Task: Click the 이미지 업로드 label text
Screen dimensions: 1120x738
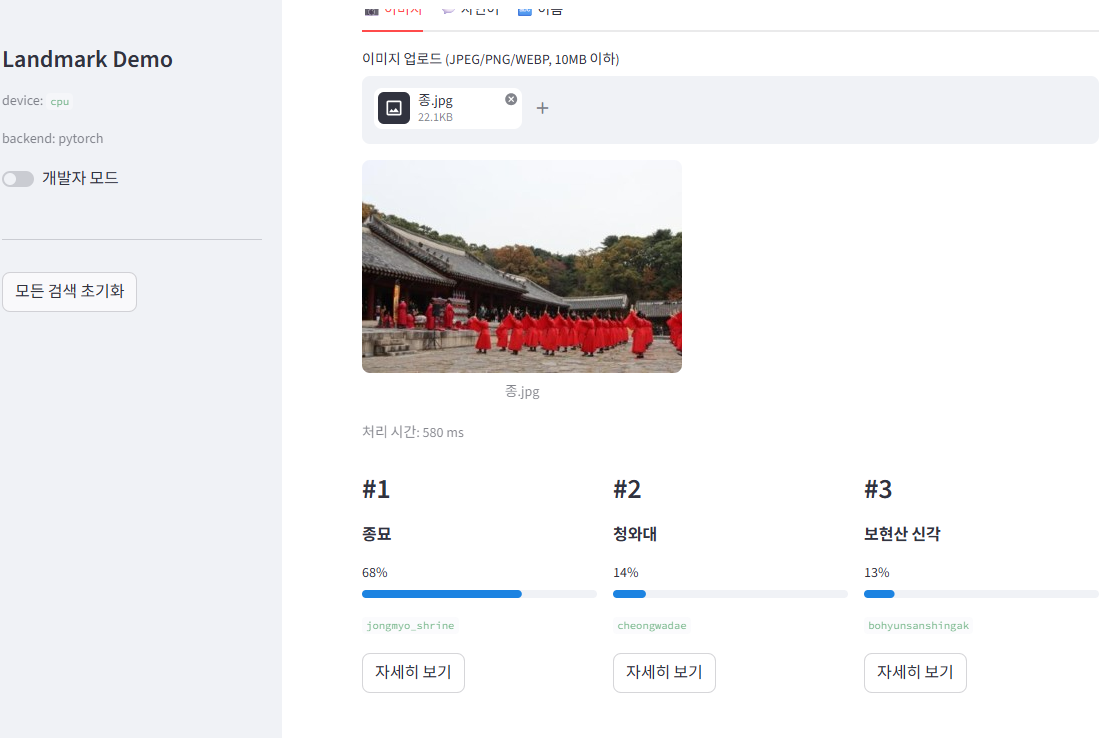Action: click(x=491, y=59)
